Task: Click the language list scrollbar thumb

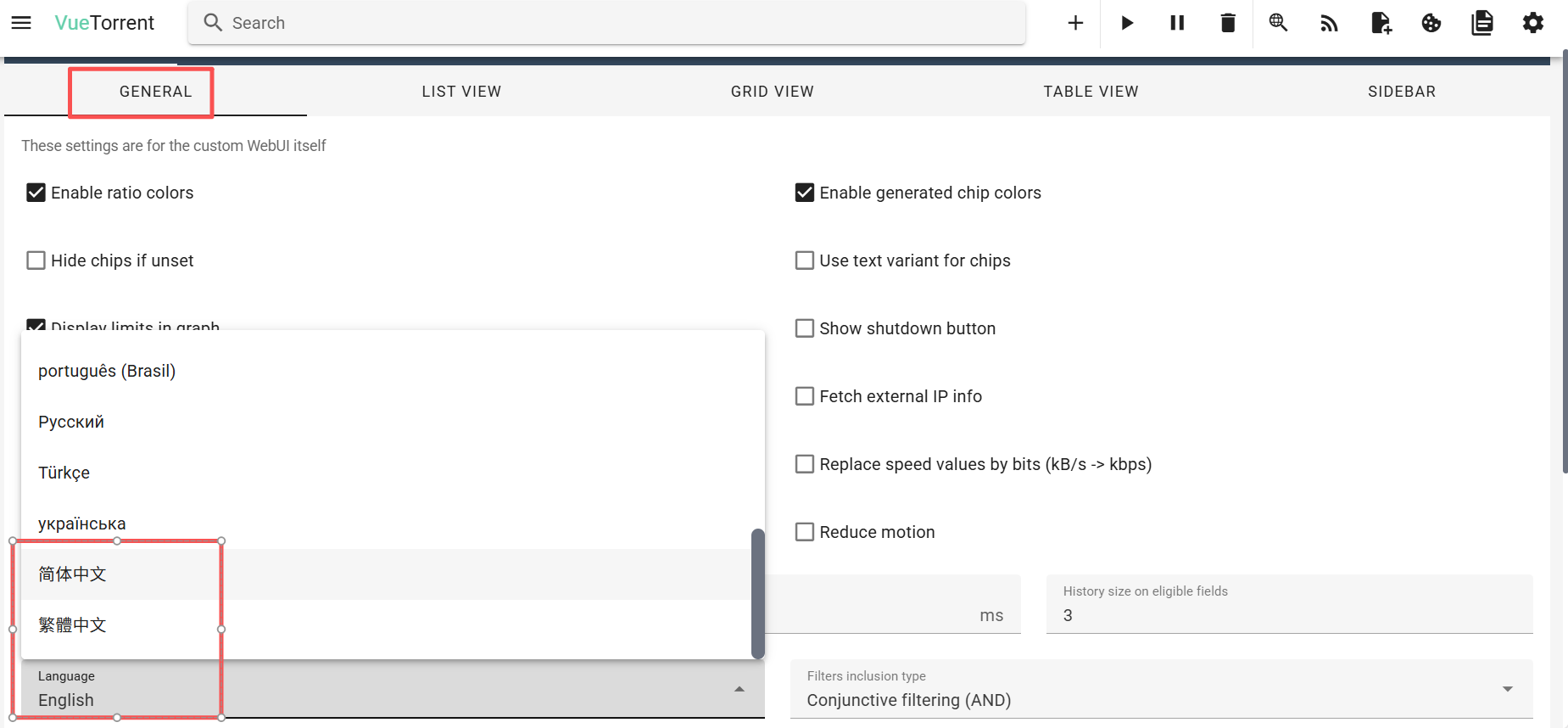Action: coord(758,594)
